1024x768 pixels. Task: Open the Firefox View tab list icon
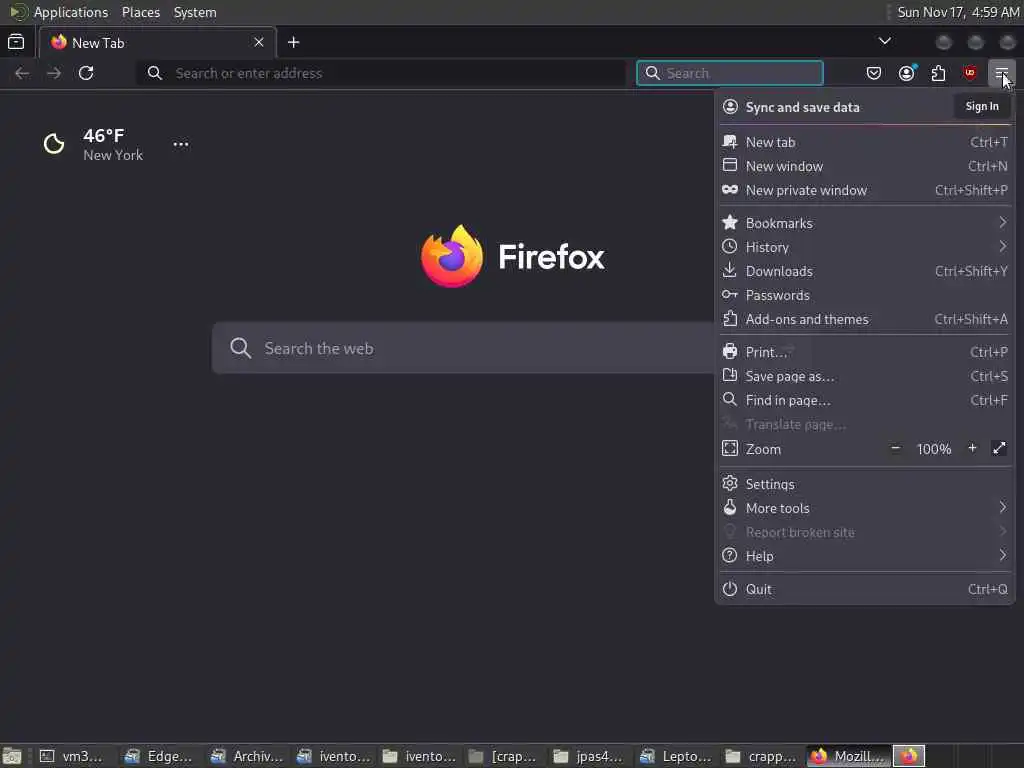pos(16,42)
